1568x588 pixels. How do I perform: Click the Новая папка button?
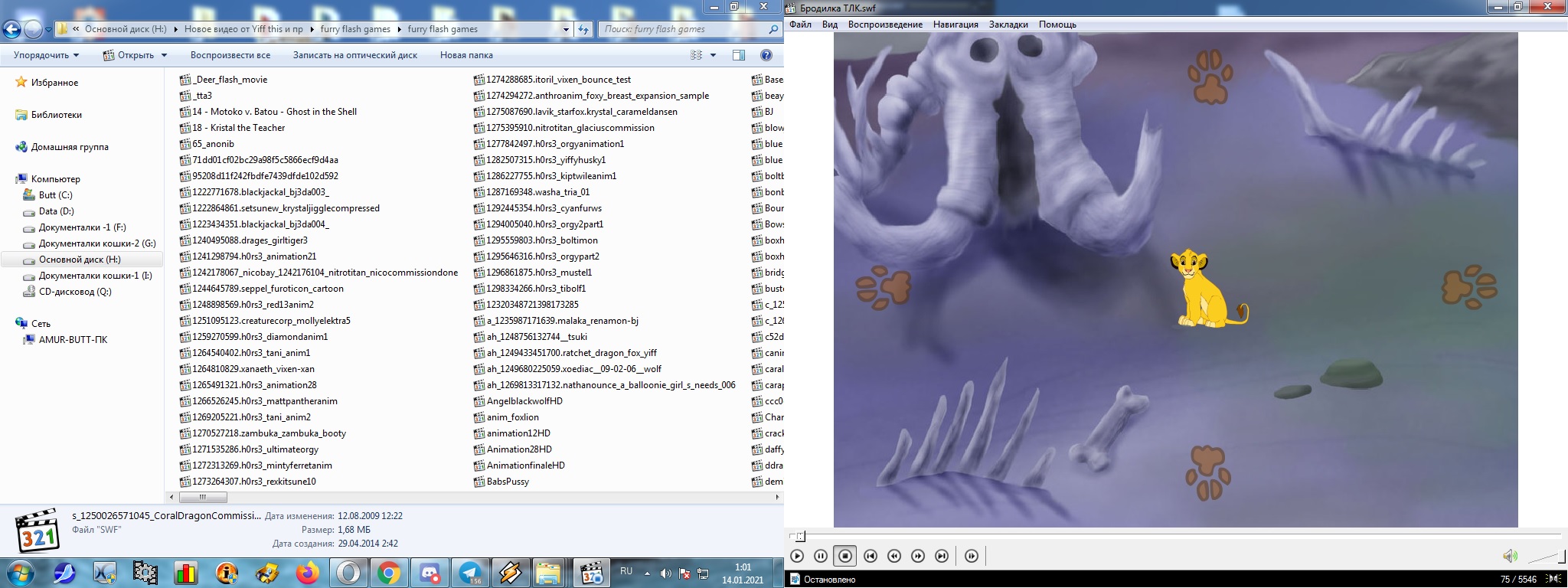tap(466, 55)
